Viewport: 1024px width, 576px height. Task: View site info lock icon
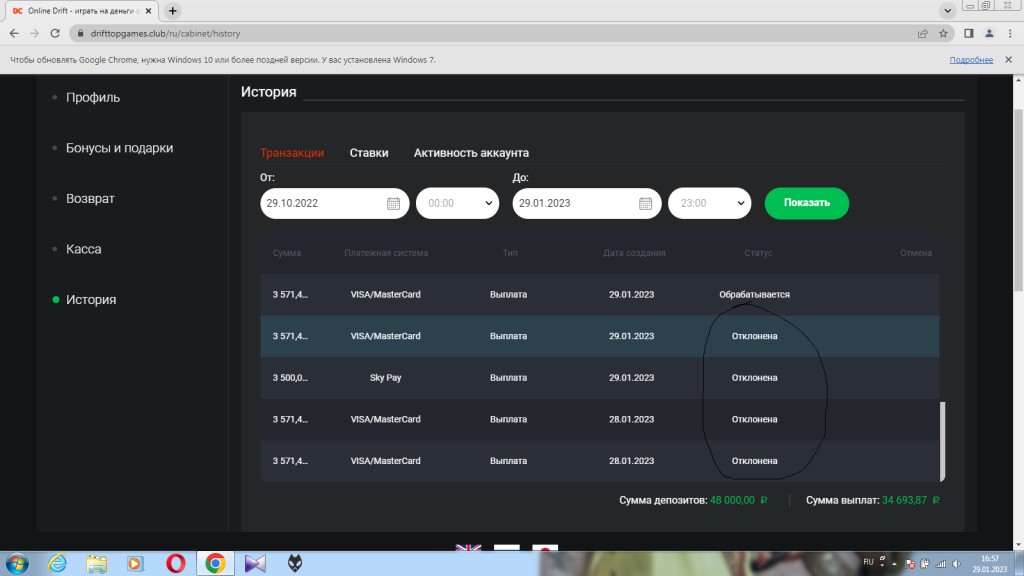coord(80,33)
